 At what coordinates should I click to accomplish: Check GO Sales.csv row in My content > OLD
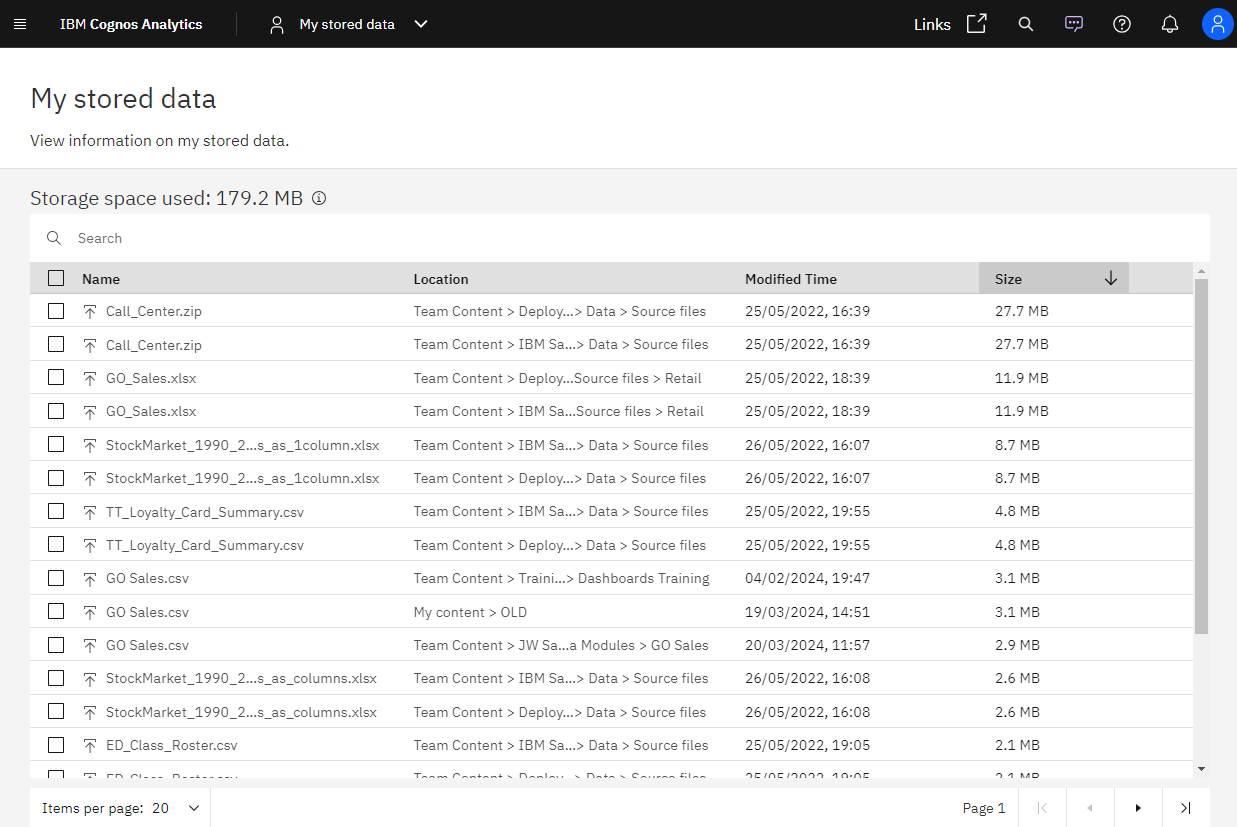coord(56,611)
